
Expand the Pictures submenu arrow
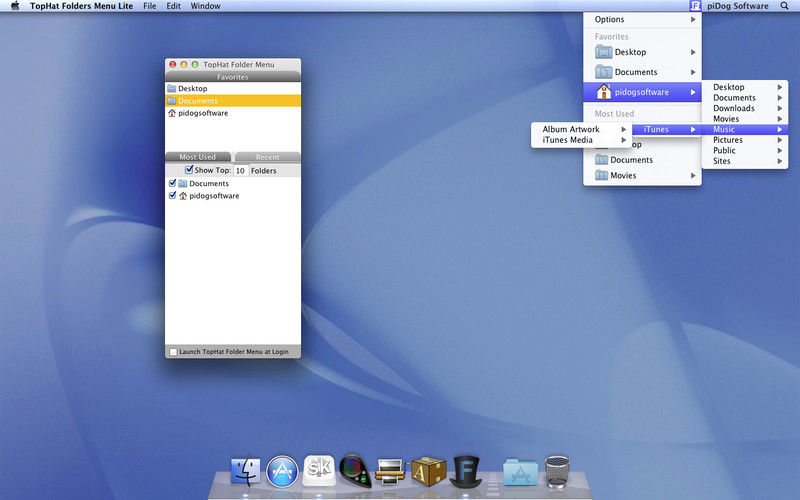pyautogui.click(x=780, y=140)
